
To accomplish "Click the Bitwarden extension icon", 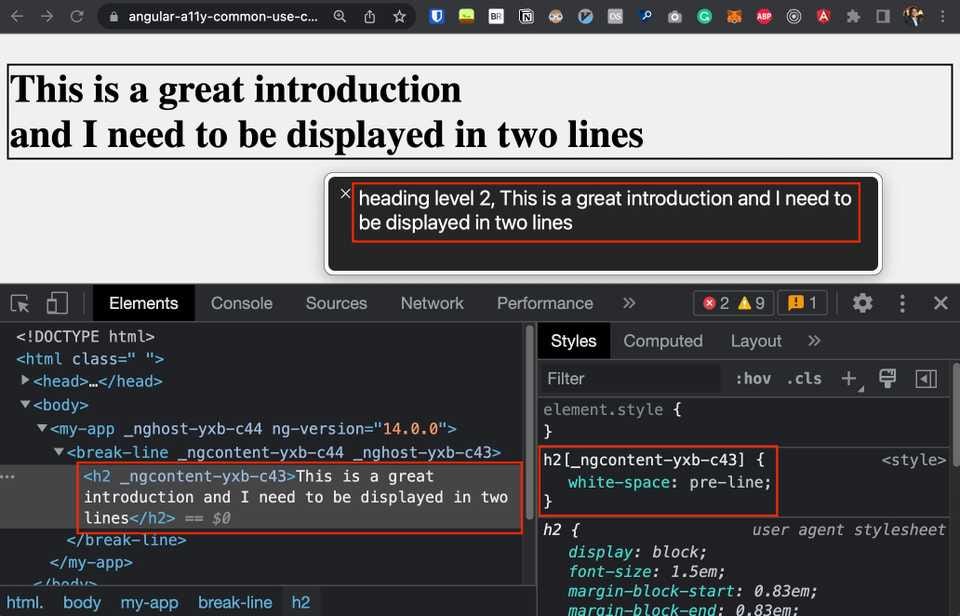I will (438, 16).
